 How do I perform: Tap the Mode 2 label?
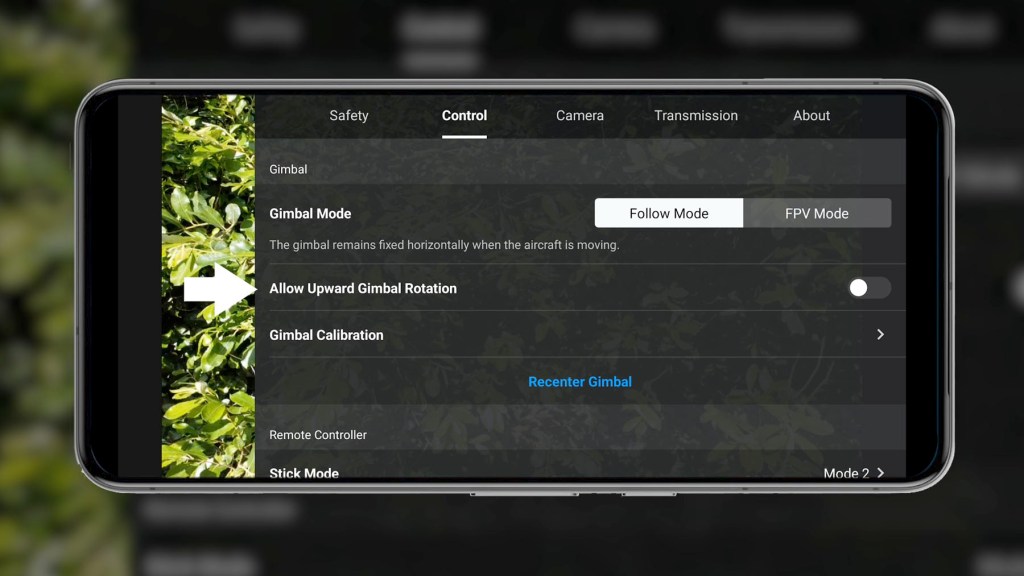tap(847, 473)
